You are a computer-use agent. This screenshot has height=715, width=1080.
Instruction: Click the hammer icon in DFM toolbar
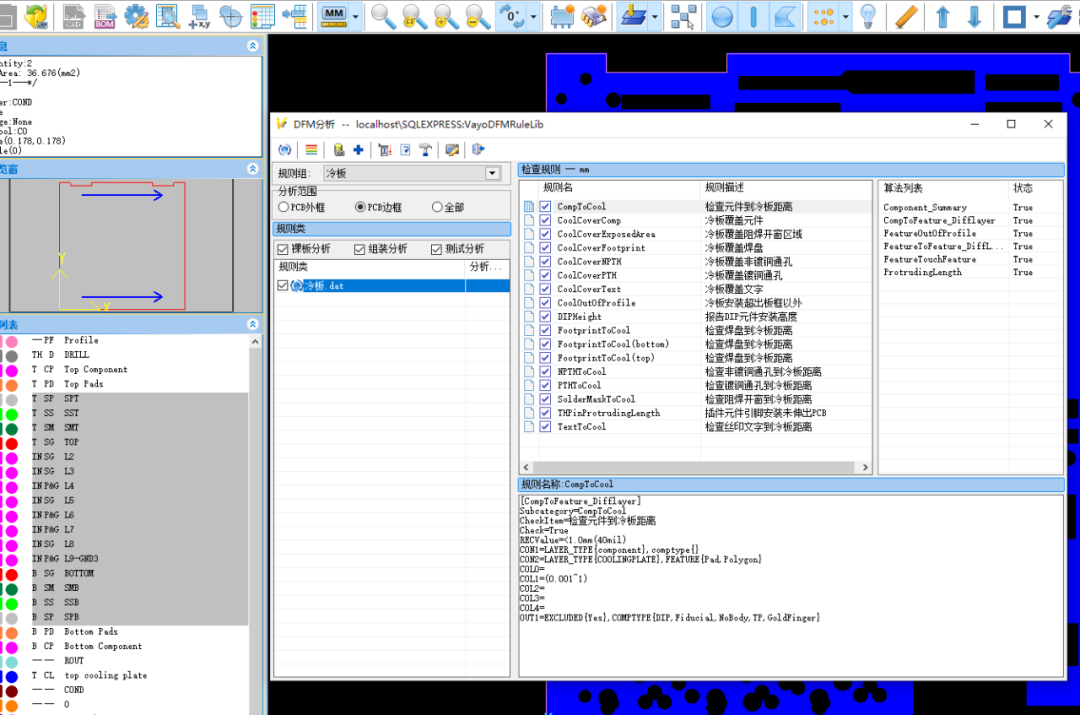point(426,149)
